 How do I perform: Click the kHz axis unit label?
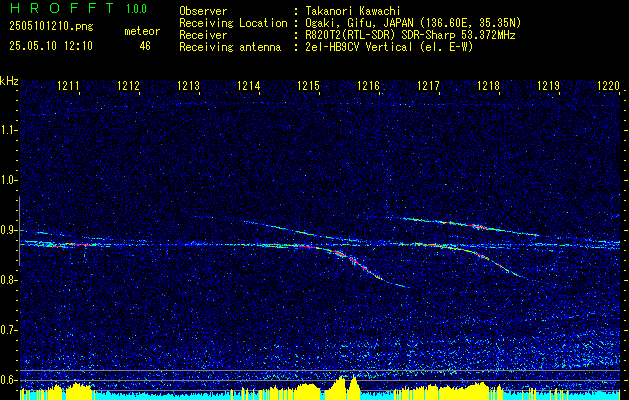(x=9, y=81)
